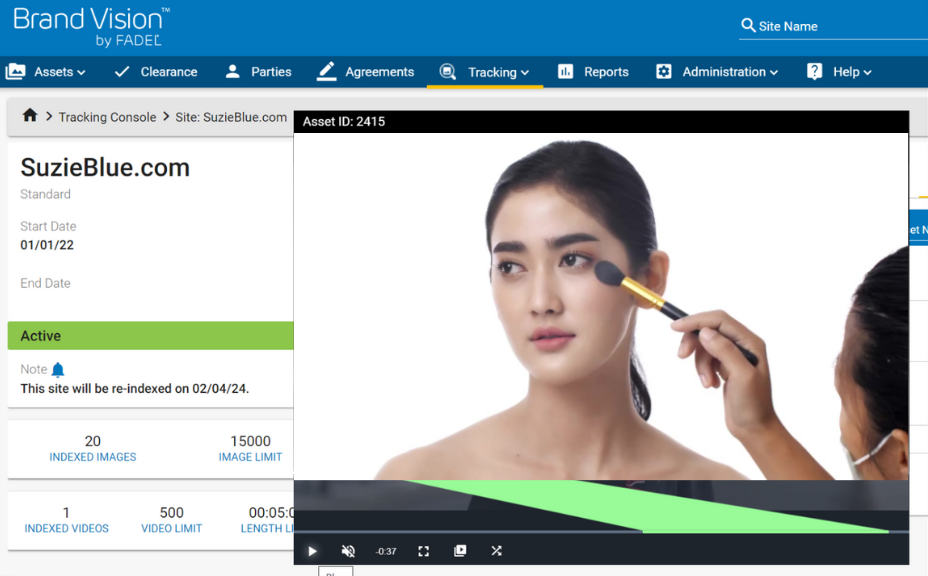Screen dimensions: 928x576
Task: Click the Help question mark icon
Action: 814,72
